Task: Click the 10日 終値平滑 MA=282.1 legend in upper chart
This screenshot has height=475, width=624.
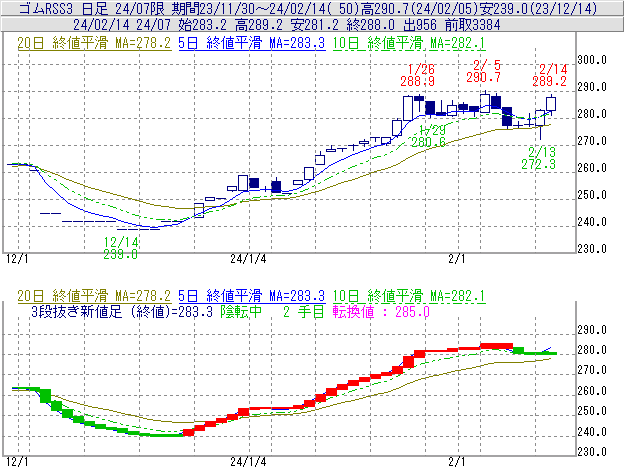Action: 409,43
